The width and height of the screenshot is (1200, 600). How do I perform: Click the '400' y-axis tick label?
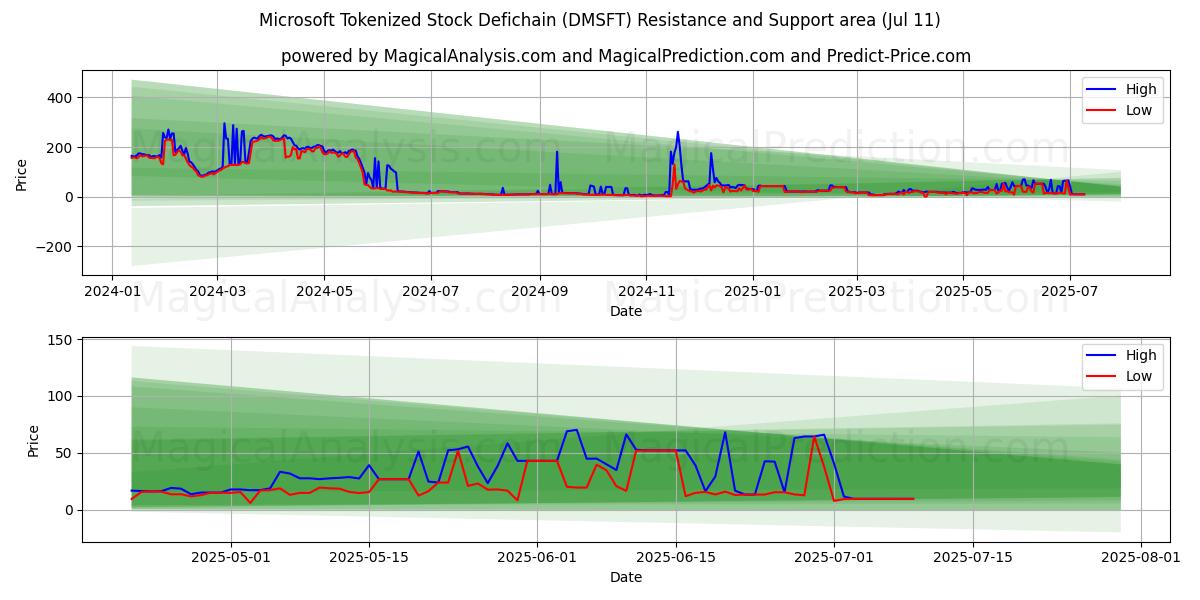coord(61,98)
